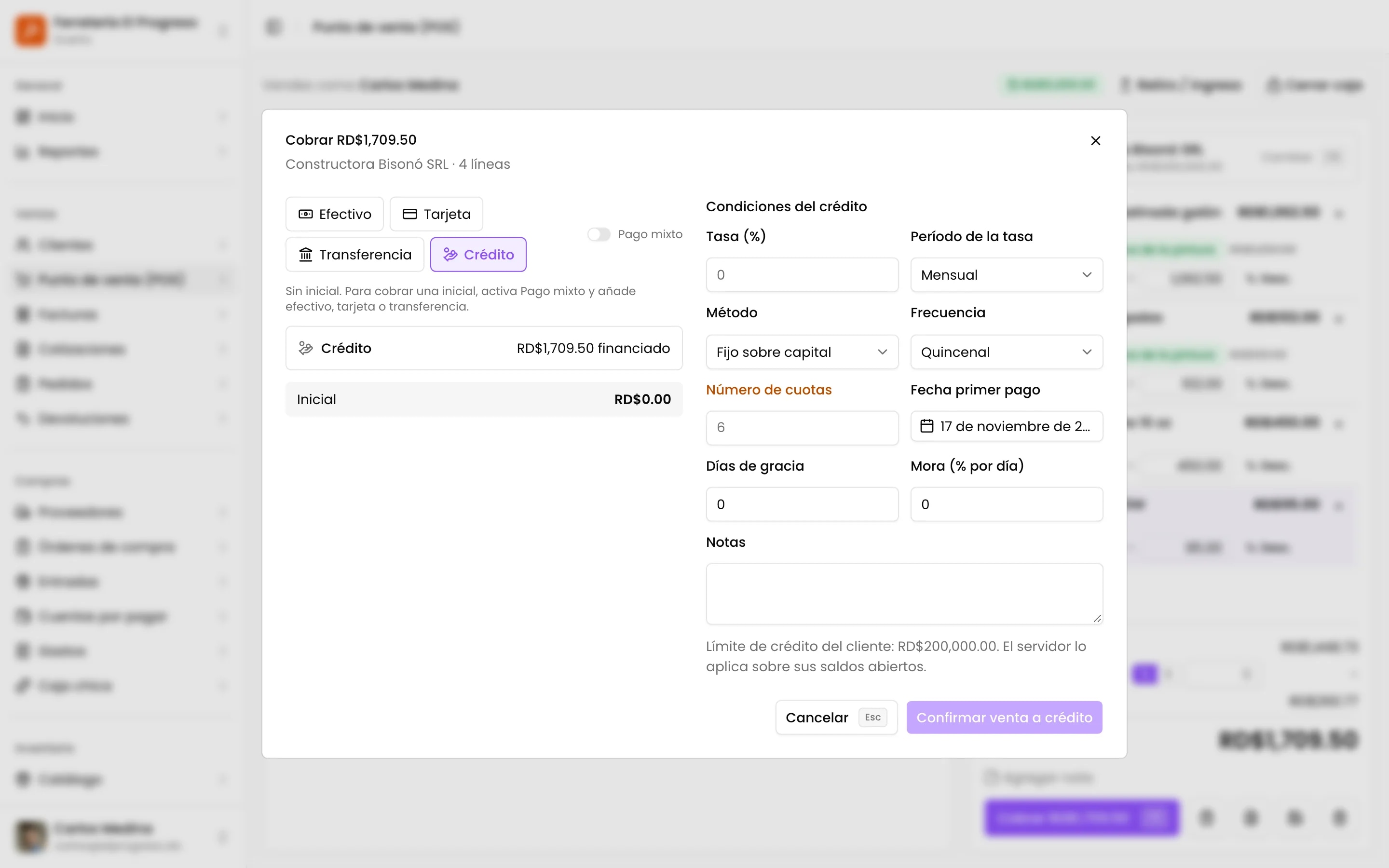Click the cash icon on Efectivo
The image size is (1389, 868).
pos(305,214)
